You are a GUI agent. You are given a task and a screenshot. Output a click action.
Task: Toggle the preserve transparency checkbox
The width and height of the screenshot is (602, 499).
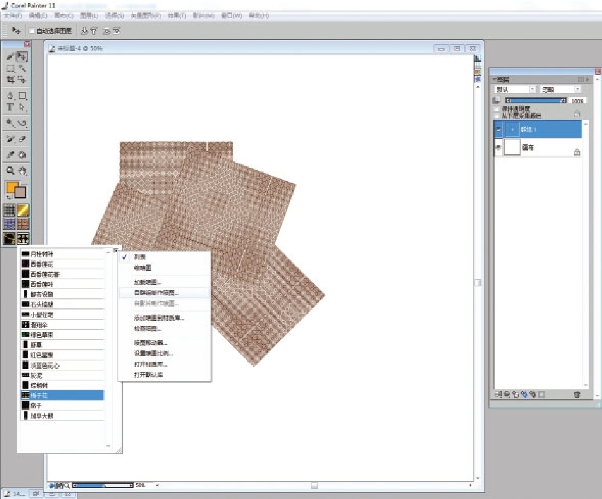[498, 107]
